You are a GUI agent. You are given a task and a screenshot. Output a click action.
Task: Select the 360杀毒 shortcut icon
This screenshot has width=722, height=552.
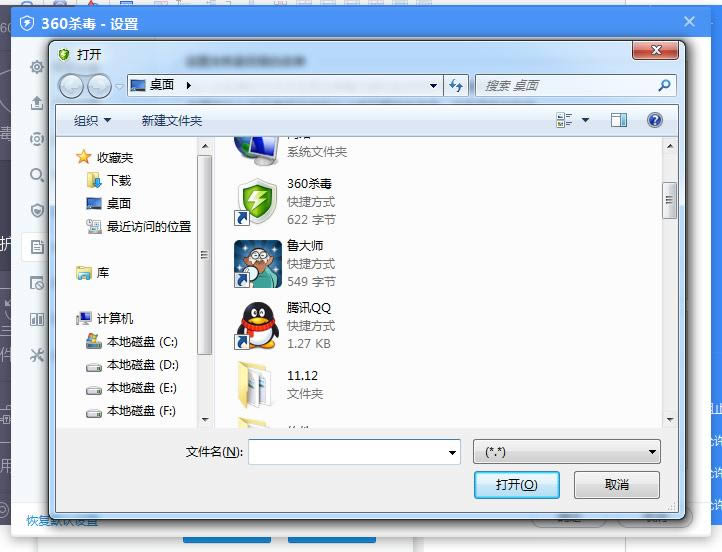[x=257, y=201]
